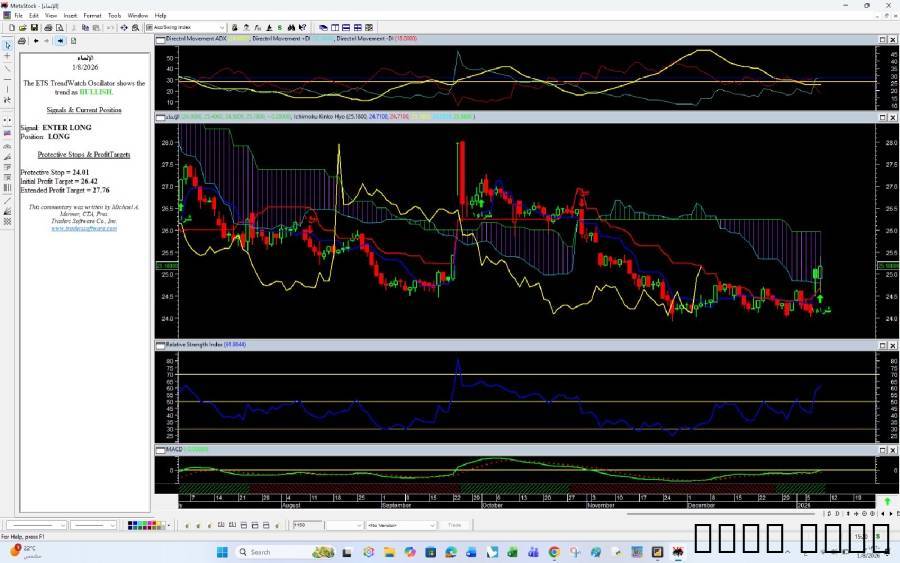Click the Windows Start button
This screenshot has height=563, width=900.
pos(222,552)
